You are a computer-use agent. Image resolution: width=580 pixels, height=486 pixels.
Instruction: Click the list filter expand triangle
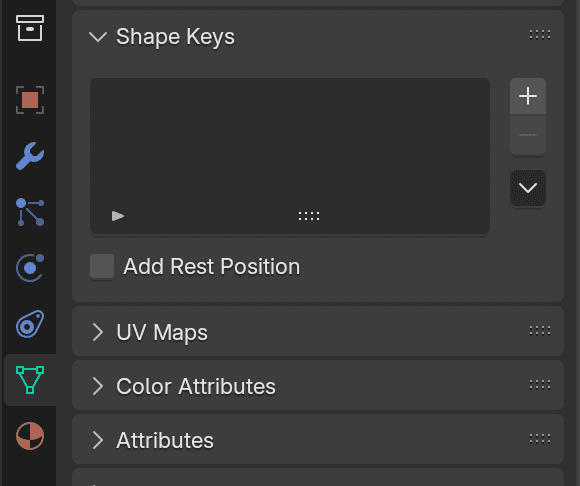[x=118, y=216]
